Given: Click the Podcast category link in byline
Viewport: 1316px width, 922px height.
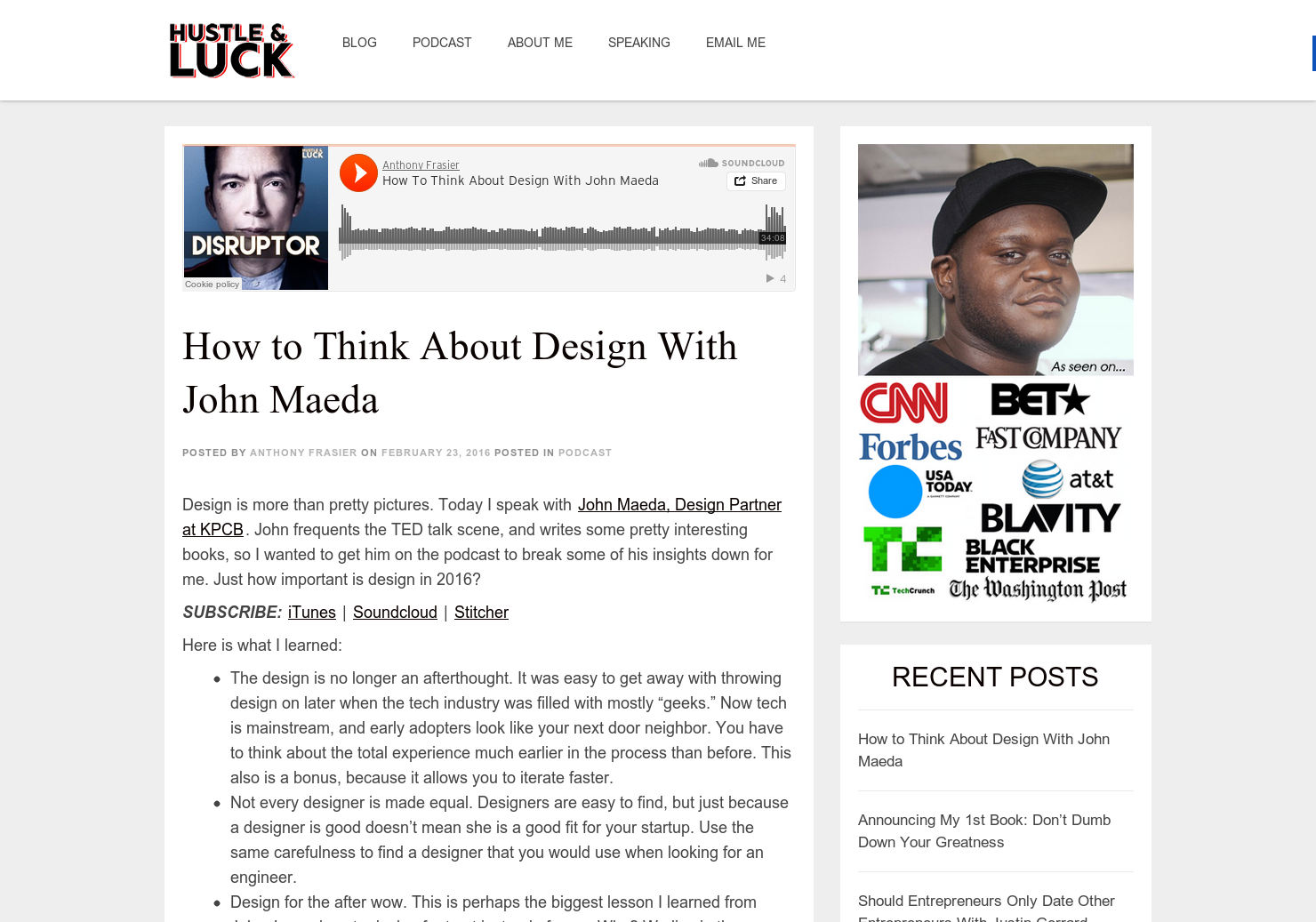Looking at the screenshot, I should 585,453.
